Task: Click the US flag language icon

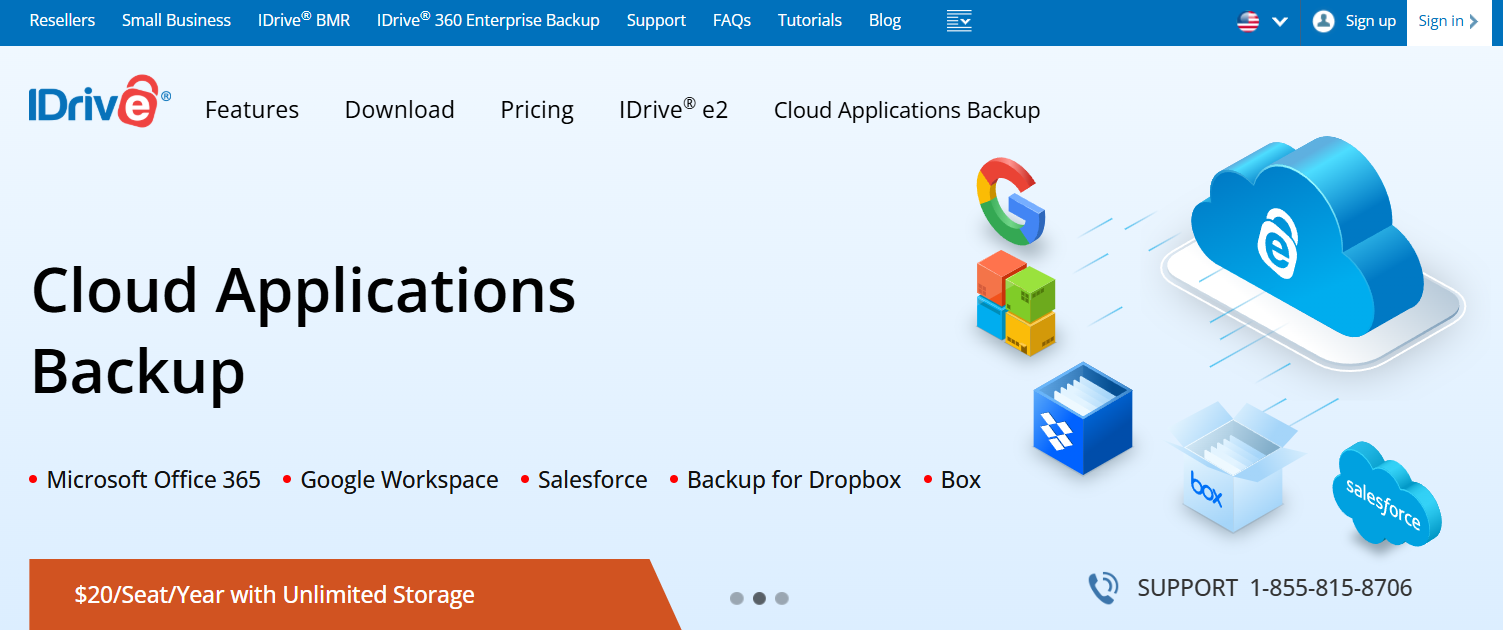Action: point(1248,21)
